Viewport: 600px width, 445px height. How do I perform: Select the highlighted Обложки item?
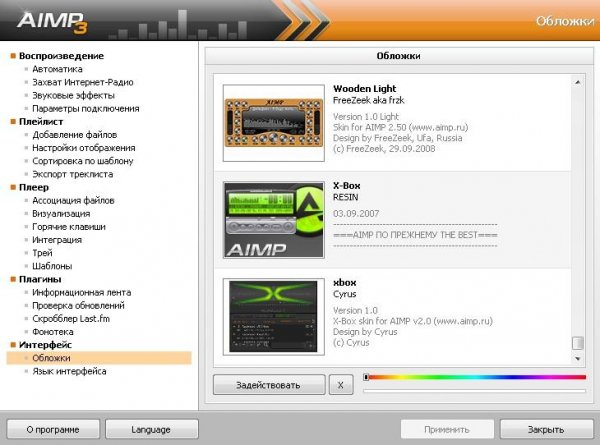pos(99,358)
